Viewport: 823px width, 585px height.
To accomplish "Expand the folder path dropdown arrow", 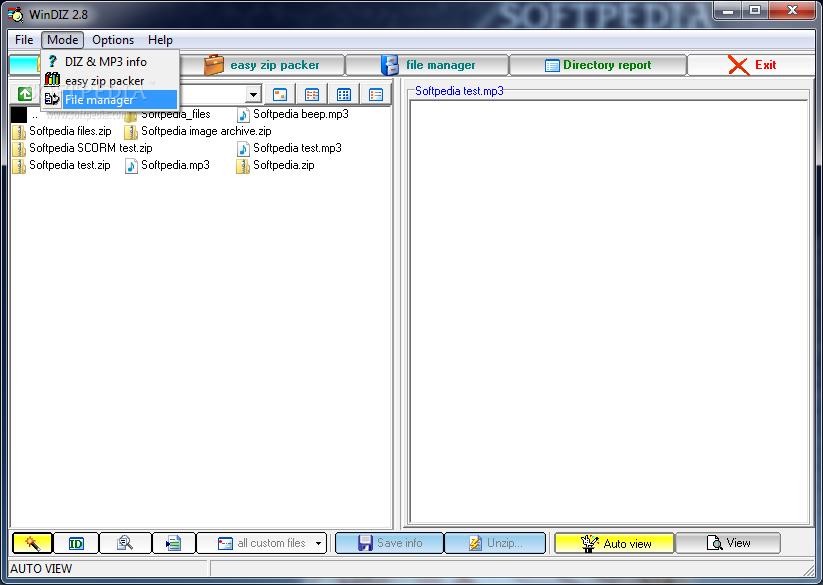I will point(254,95).
